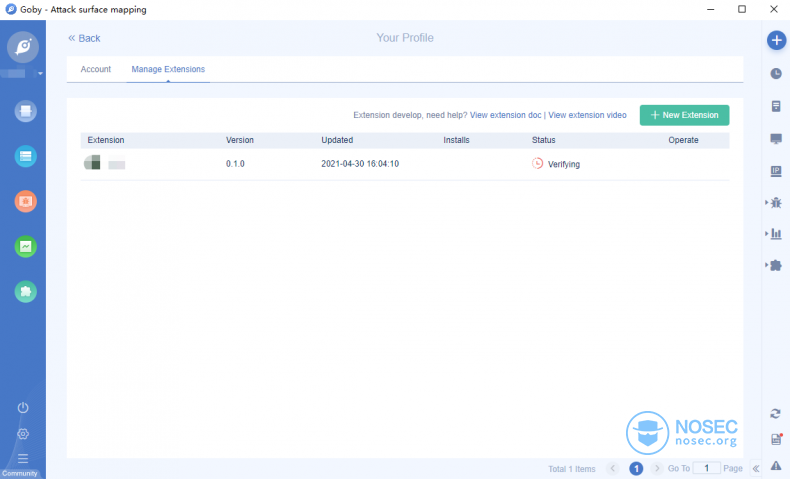Expand the arrow next to puzzle icon
The width and height of the screenshot is (790, 479).
(766, 265)
